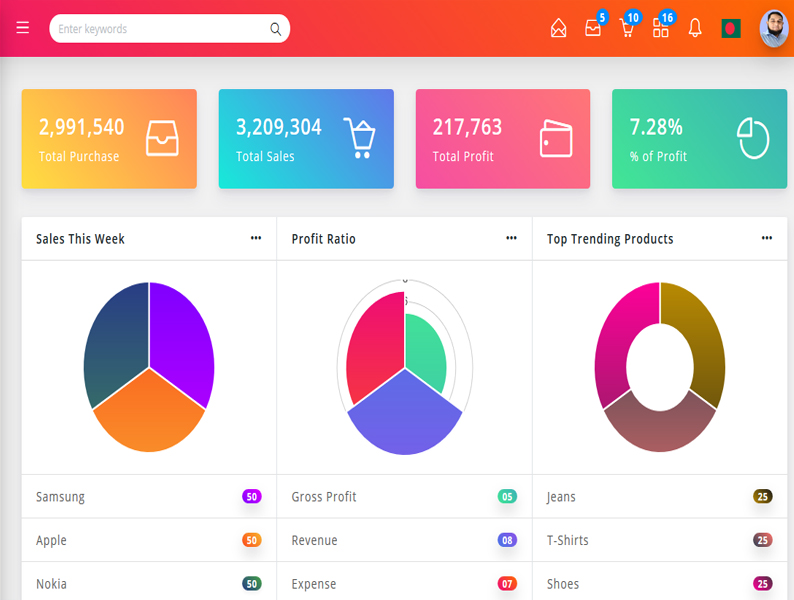
Task: Open the hamburger sidebar menu
Action: pyautogui.click(x=23, y=28)
